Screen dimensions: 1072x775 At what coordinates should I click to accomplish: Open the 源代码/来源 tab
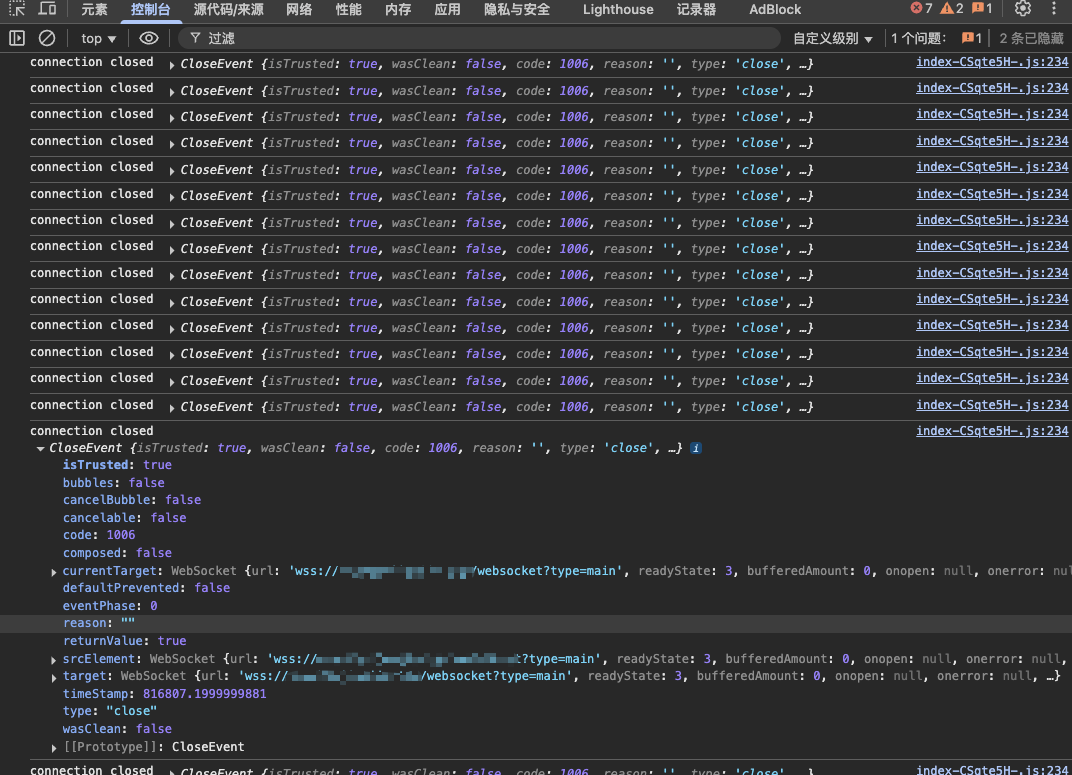tap(228, 10)
